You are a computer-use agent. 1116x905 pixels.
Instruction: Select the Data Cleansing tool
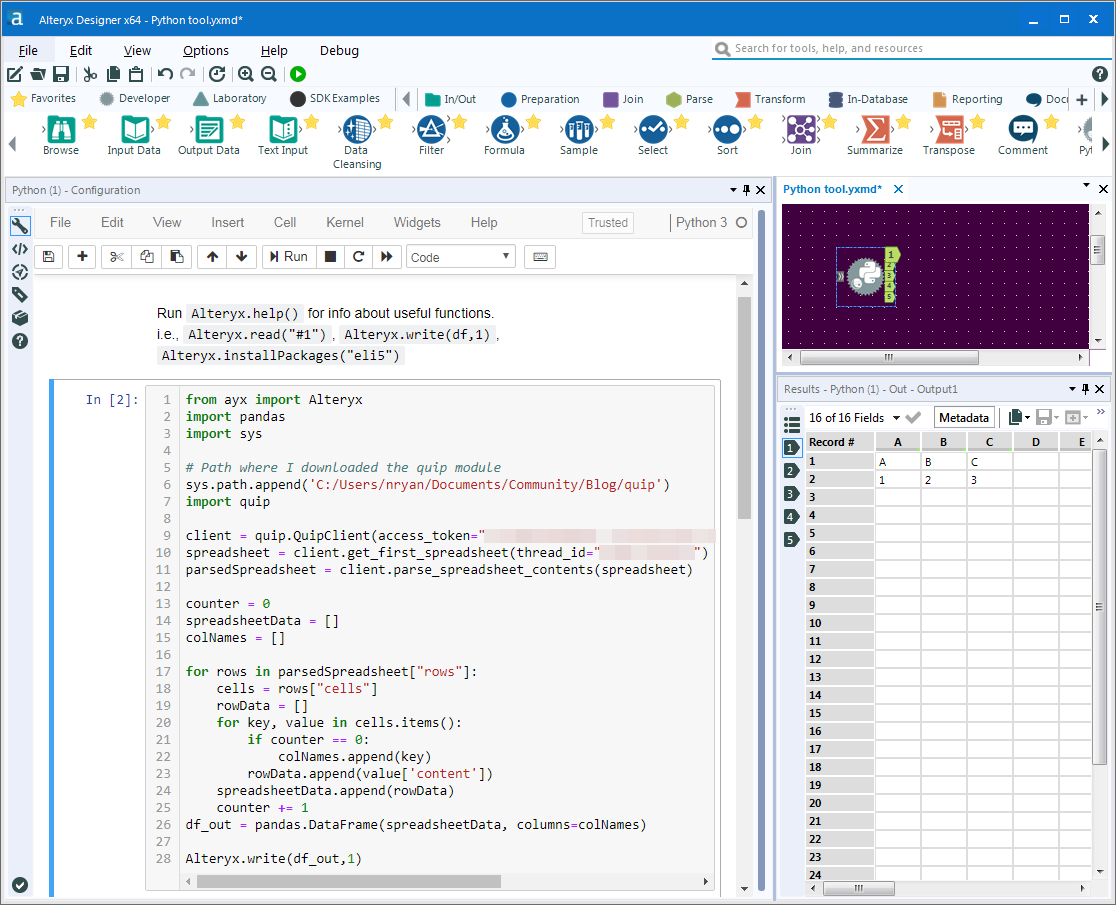[356, 130]
